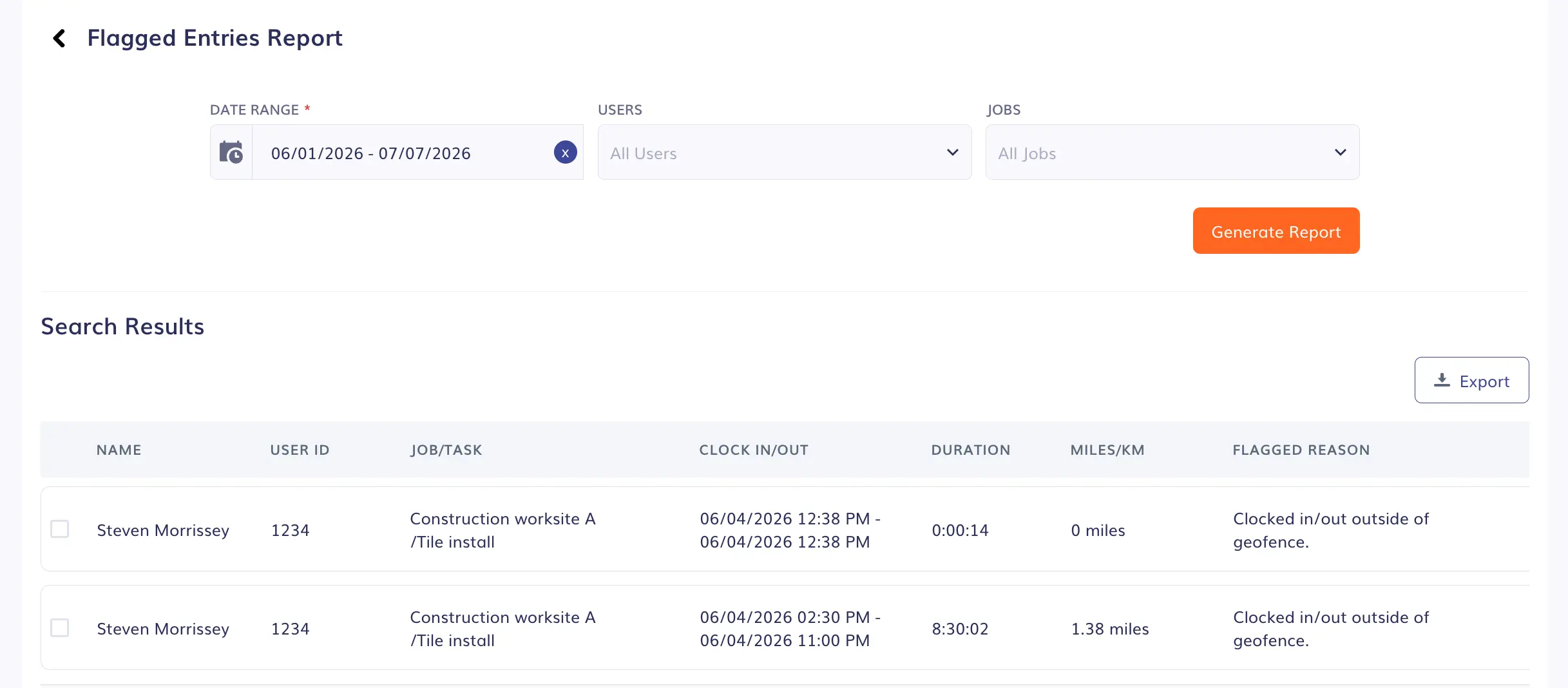Select checkbox for the 8:30:02 duration entry
This screenshot has height=688, width=1568.
tap(60, 628)
